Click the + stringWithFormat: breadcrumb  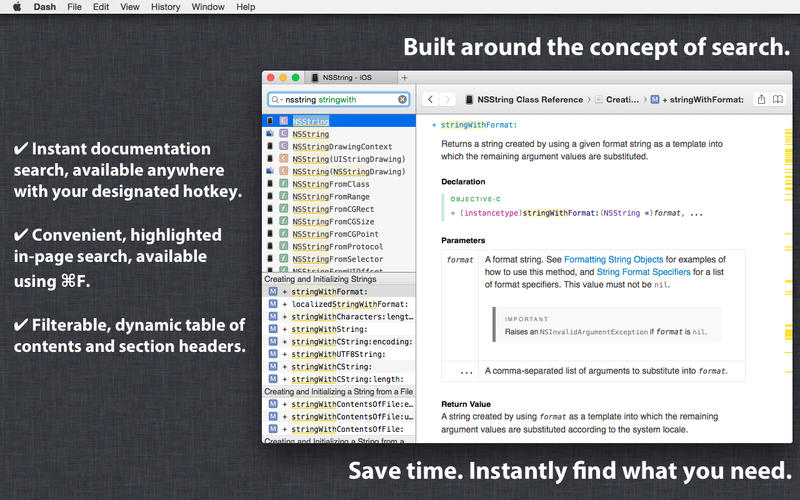click(703, 100)
